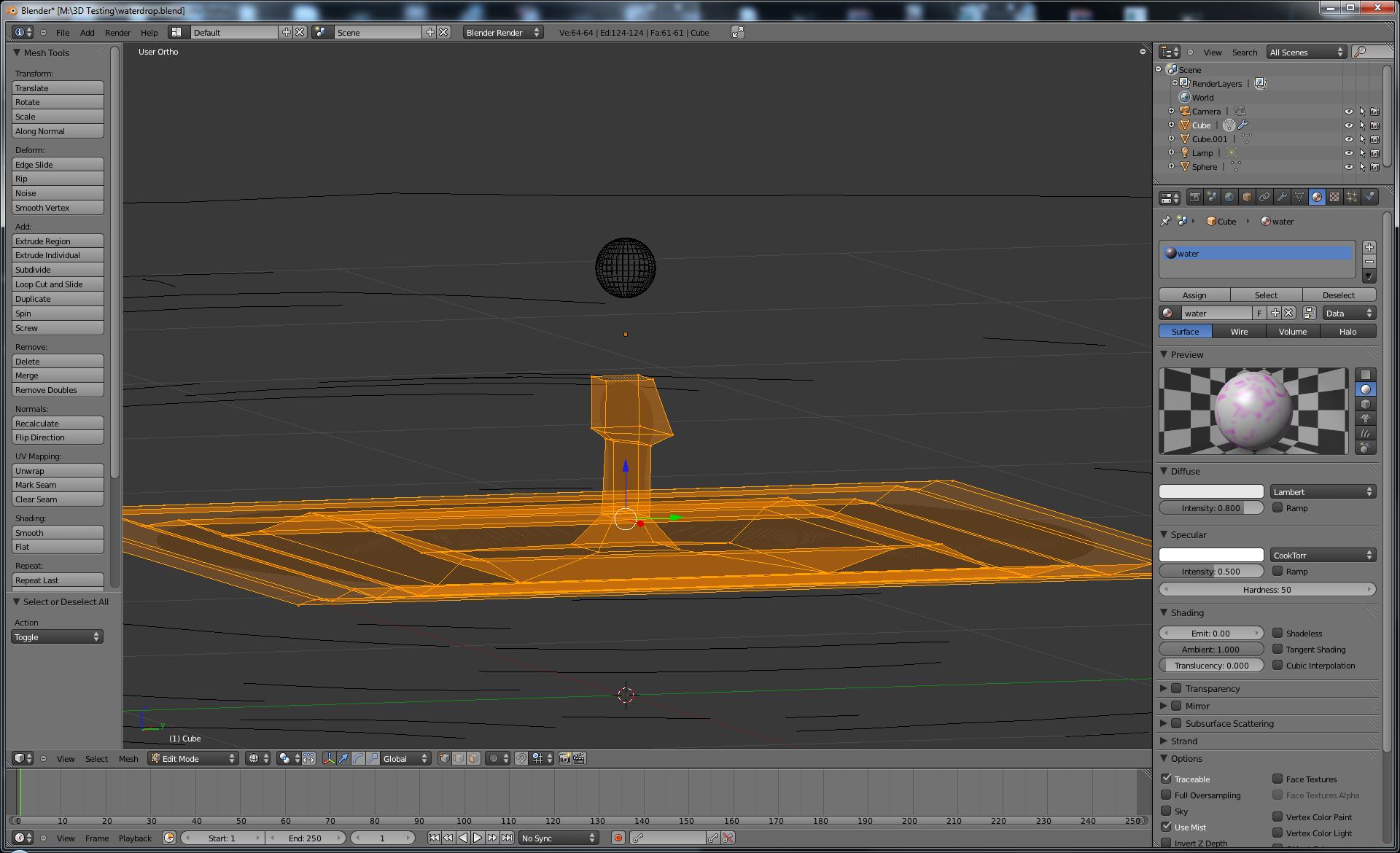Click the play animation button in timeline
Image resolution: width=1400 pixels, height=853 pixels.
pos(478,838)
